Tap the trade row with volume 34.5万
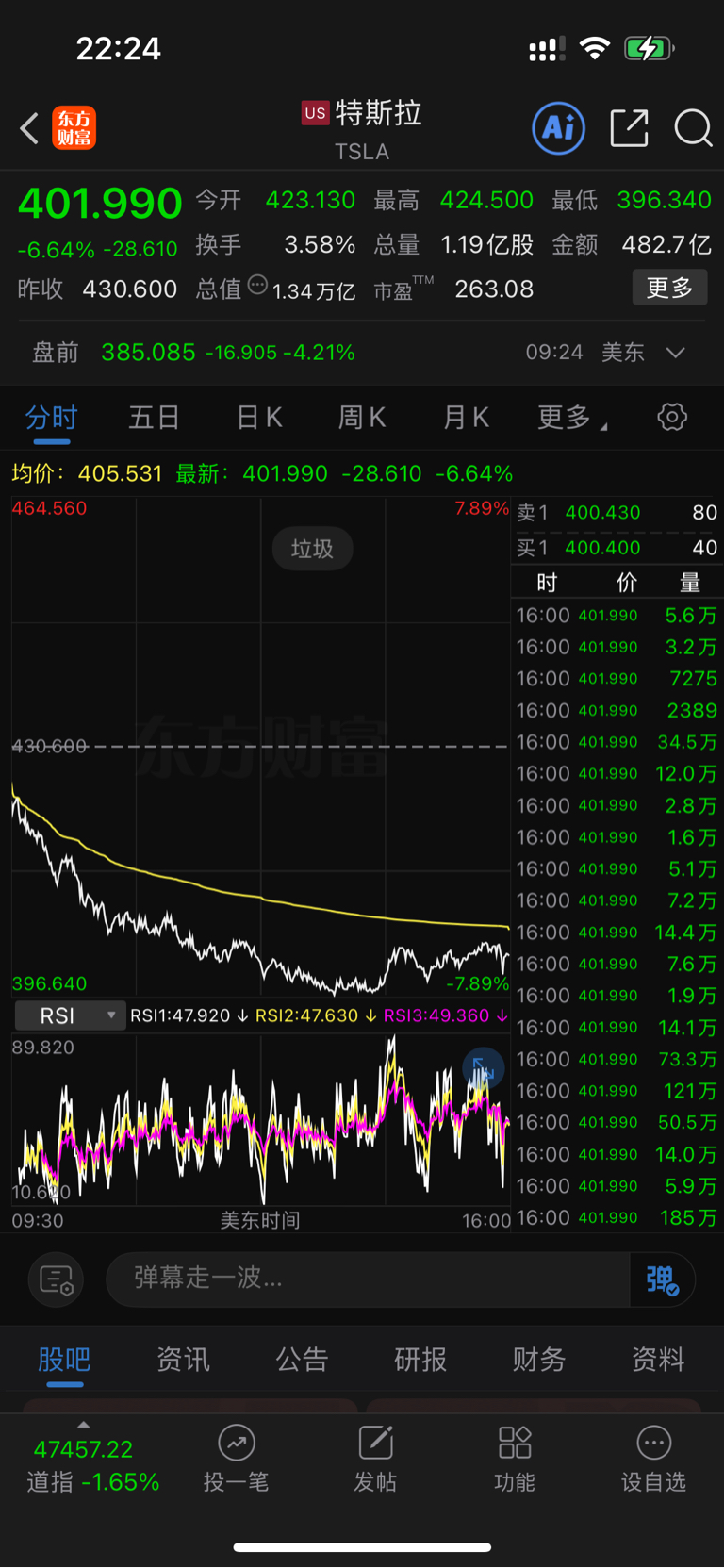This screenshot has width=724, height=1568. [617, 742]
